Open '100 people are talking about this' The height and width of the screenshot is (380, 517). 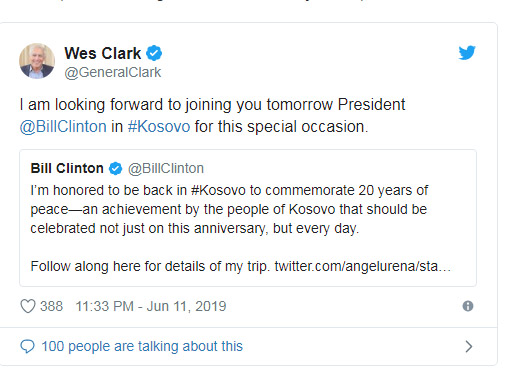142,346
